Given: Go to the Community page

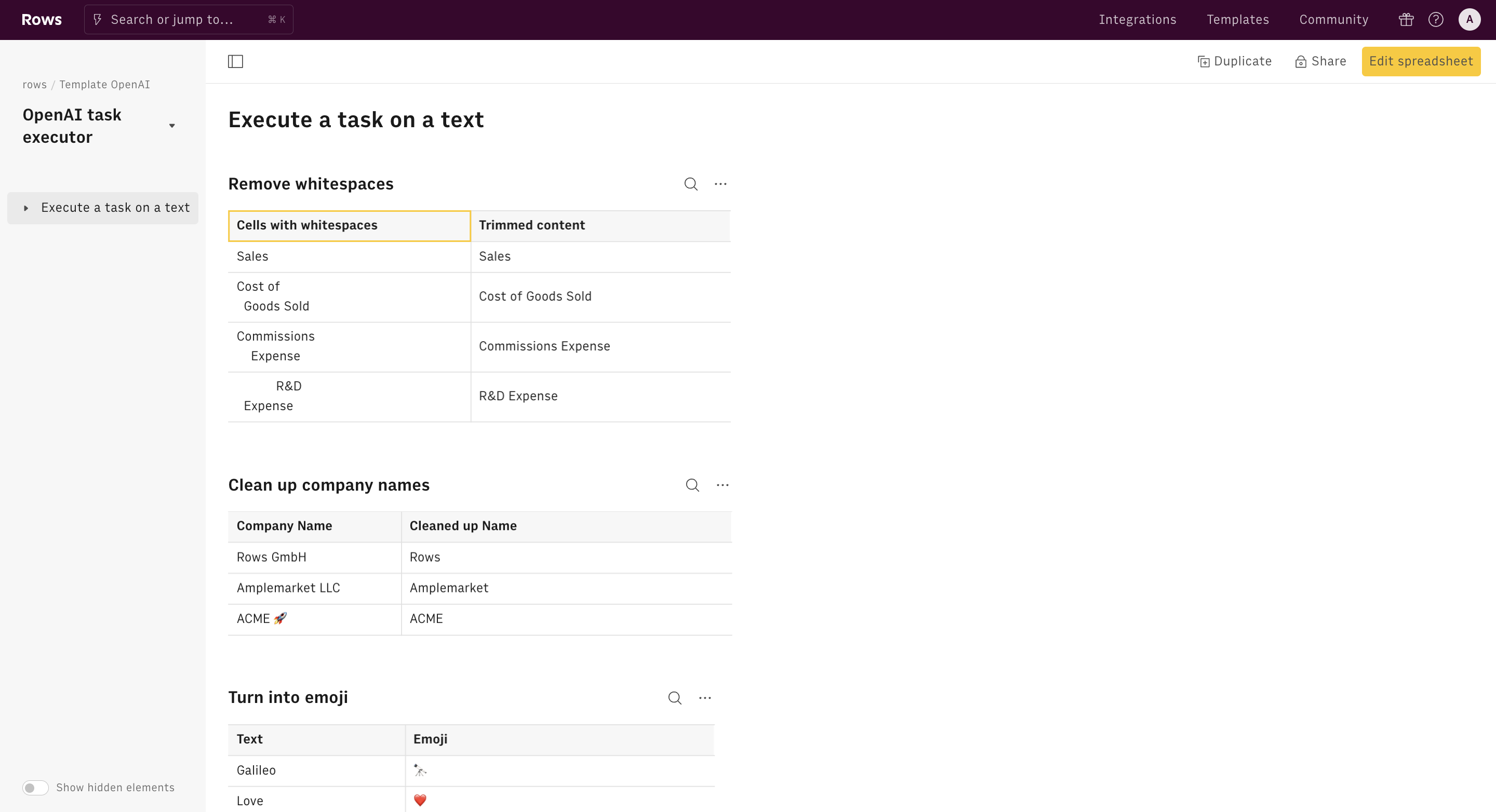Looking at the screenshot, I should click(1333, 20).
